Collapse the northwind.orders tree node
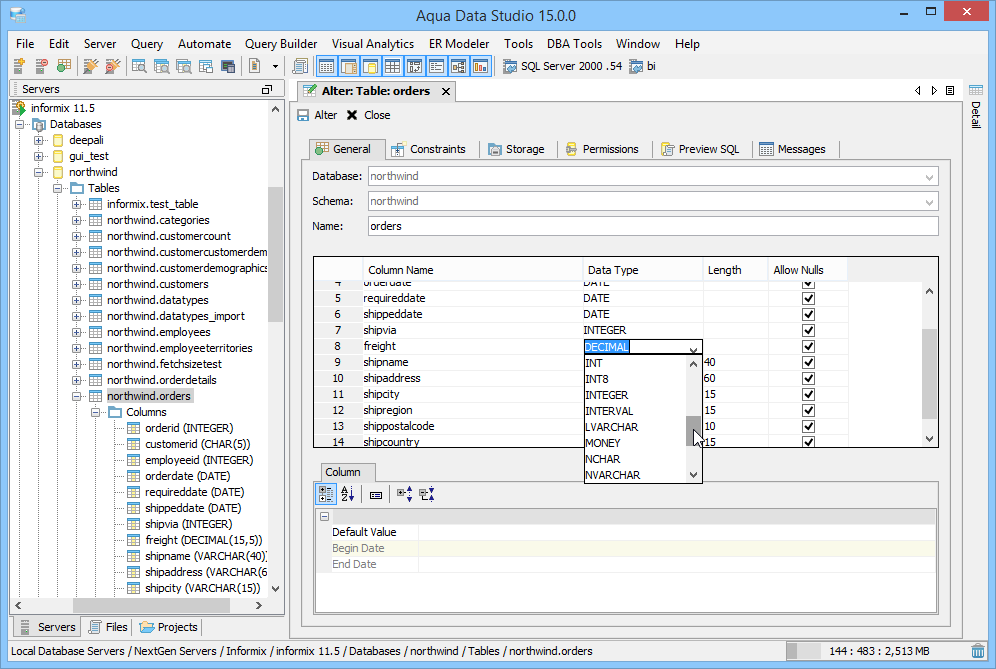The image size is (996, 669). (x=77, y=396)
